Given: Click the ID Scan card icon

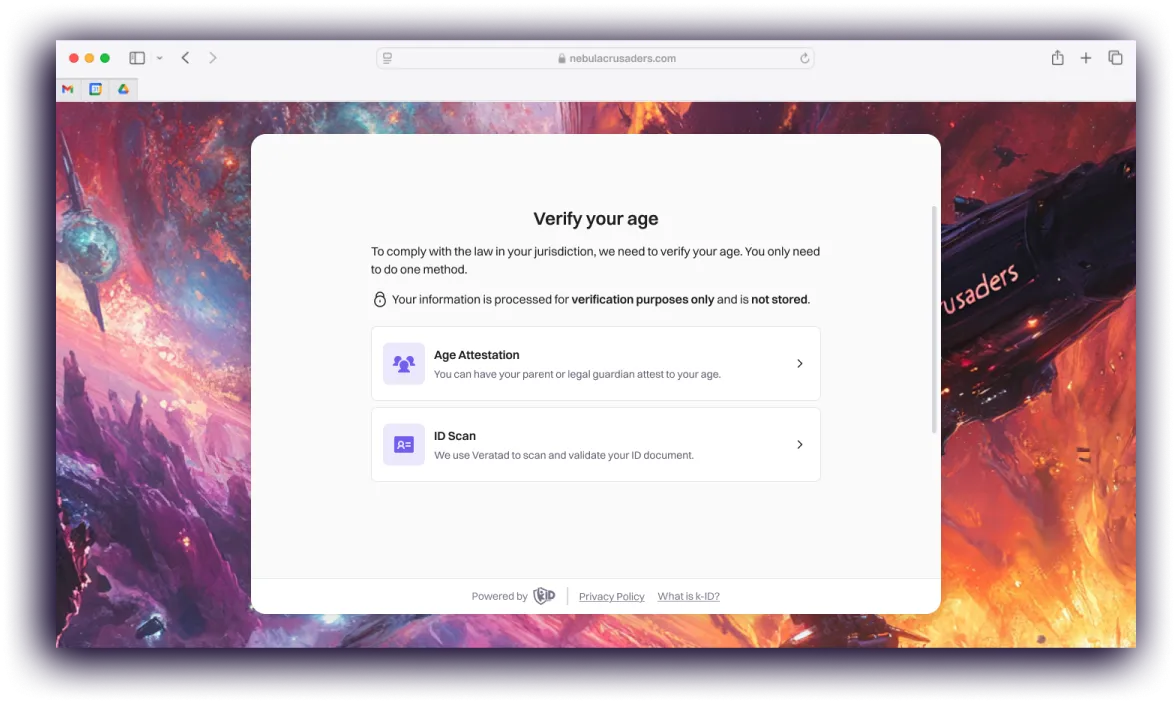Looking at the screenshot, I should (404, 445).
